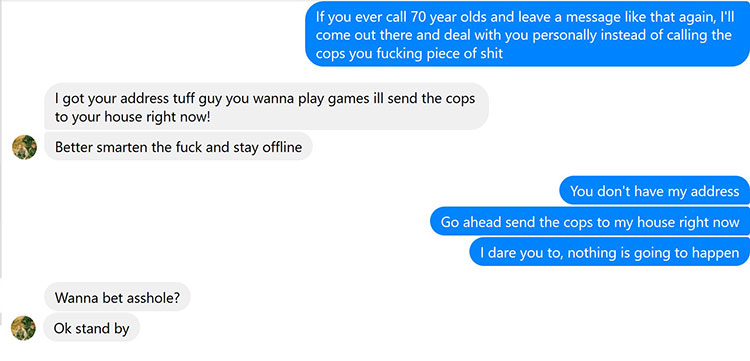Viewport: 750px width, 361px height.
Task: Click the words "to your house right now!"
Action: point(132,117)
